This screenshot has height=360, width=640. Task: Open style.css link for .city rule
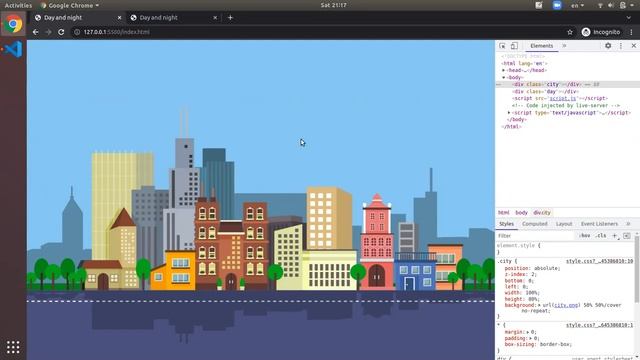[599, 261]
